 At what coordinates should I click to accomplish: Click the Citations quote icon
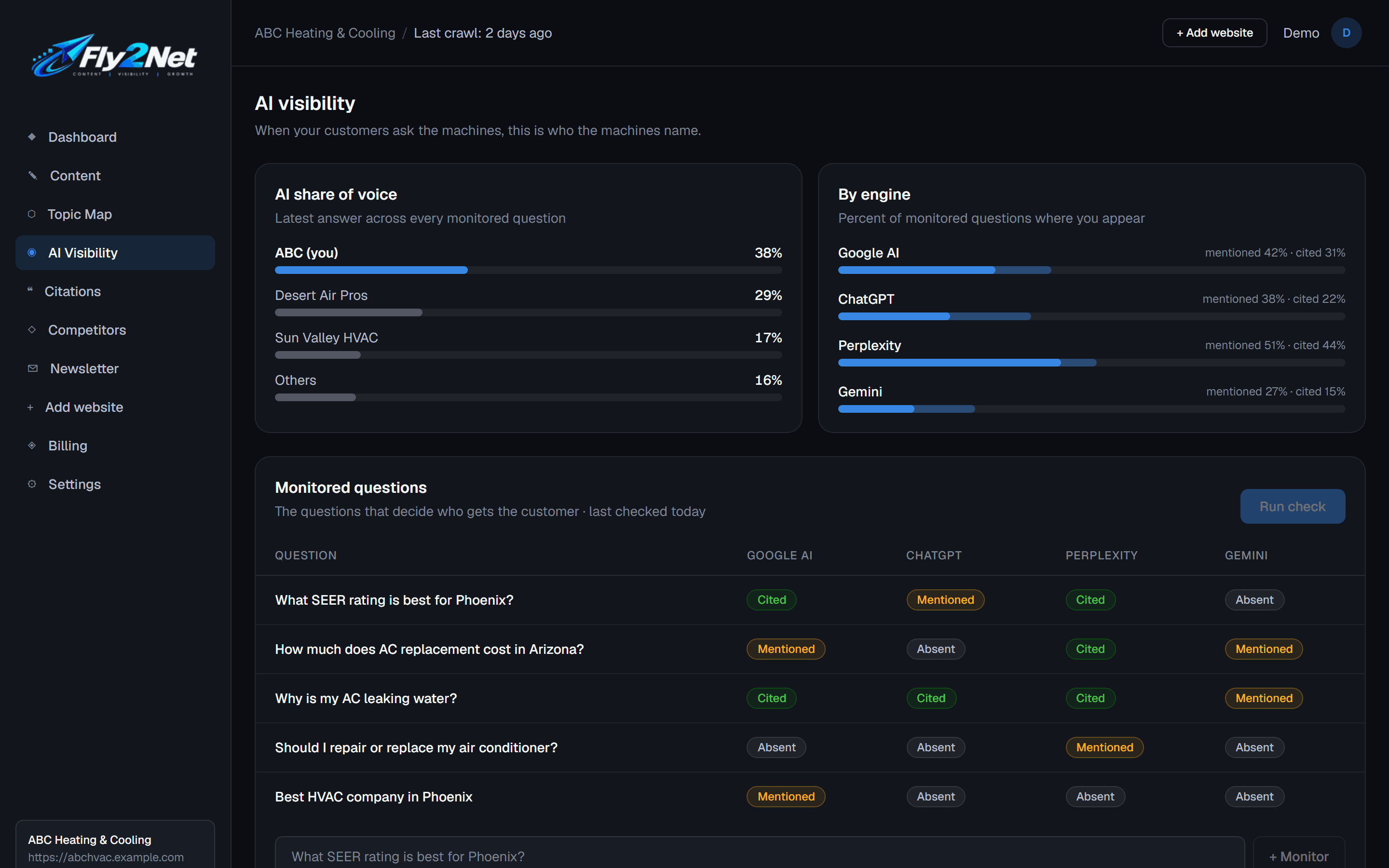click(x=30, y=290)
